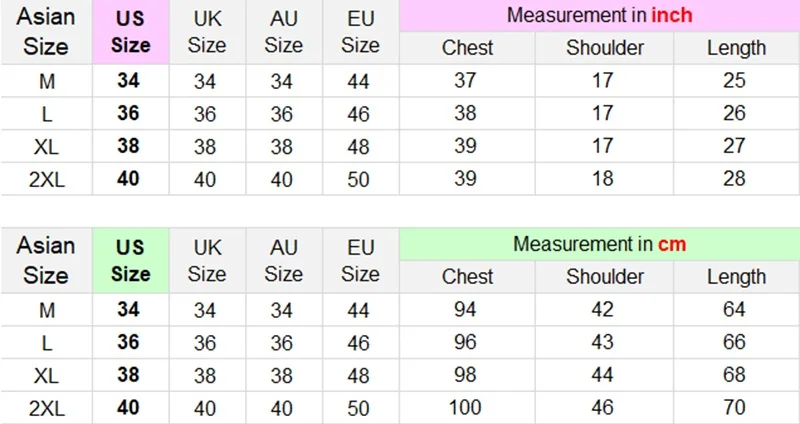Select the "Measurement in inch" header
The image size is (800, 424).
[599, 15]
